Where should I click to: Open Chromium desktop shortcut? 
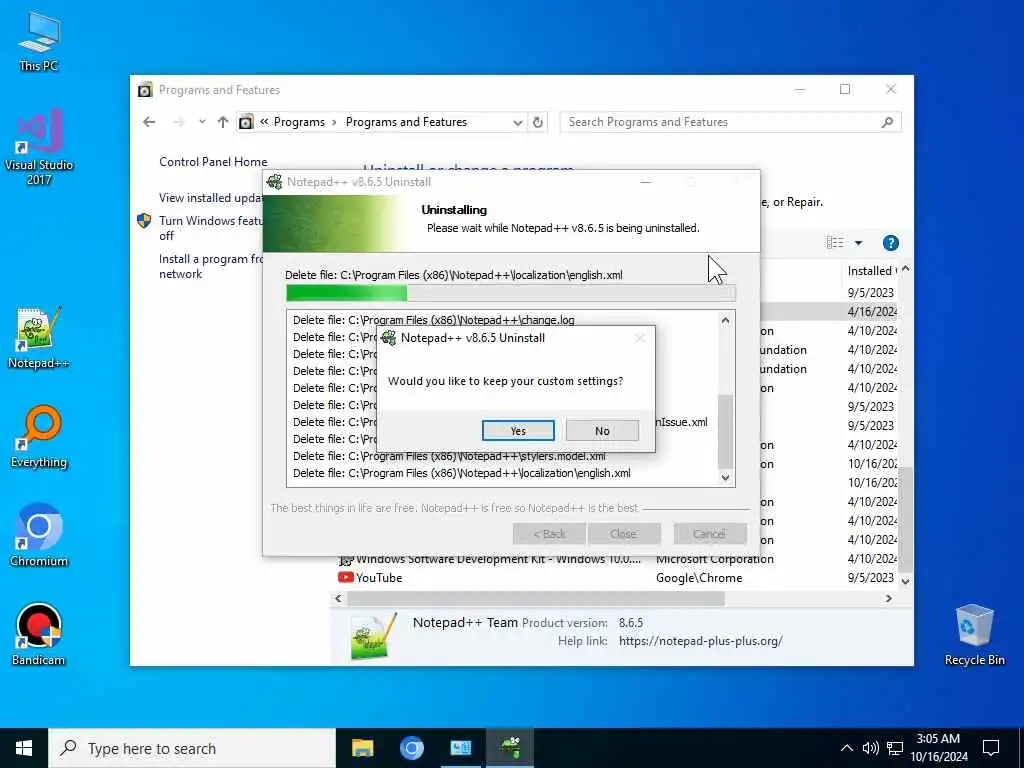[39, 536]
